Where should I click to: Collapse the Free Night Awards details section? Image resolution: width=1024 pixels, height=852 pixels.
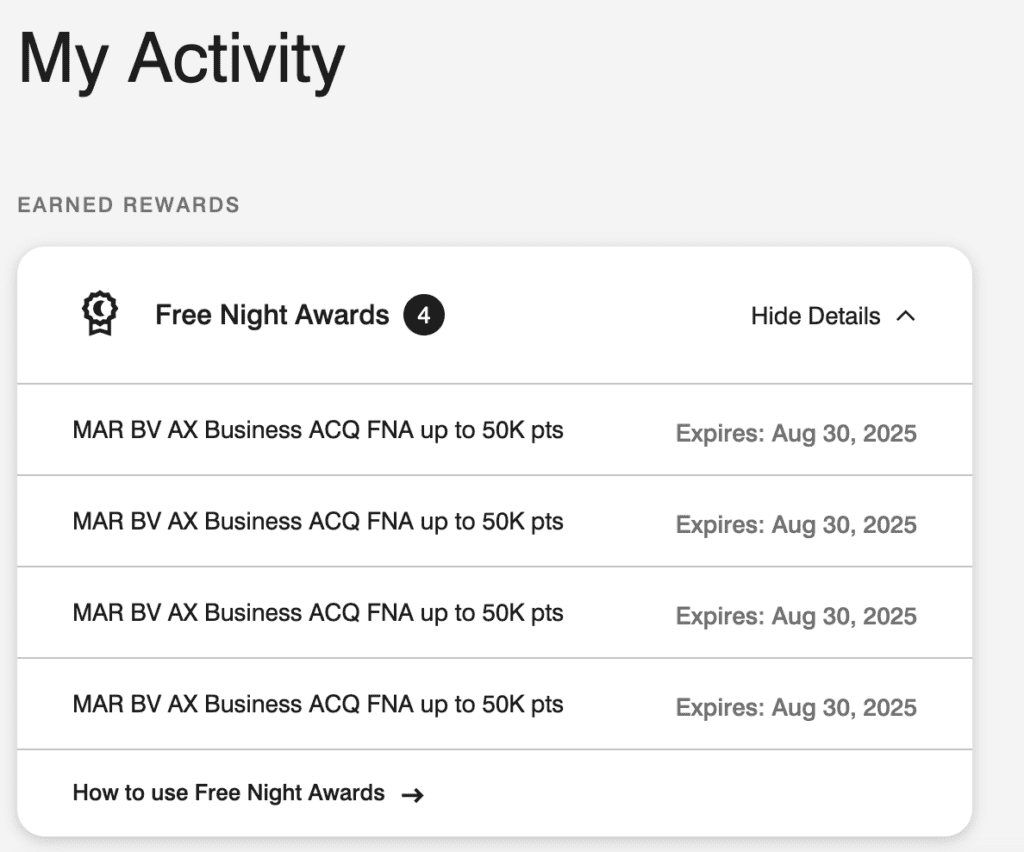coord(834,315)
